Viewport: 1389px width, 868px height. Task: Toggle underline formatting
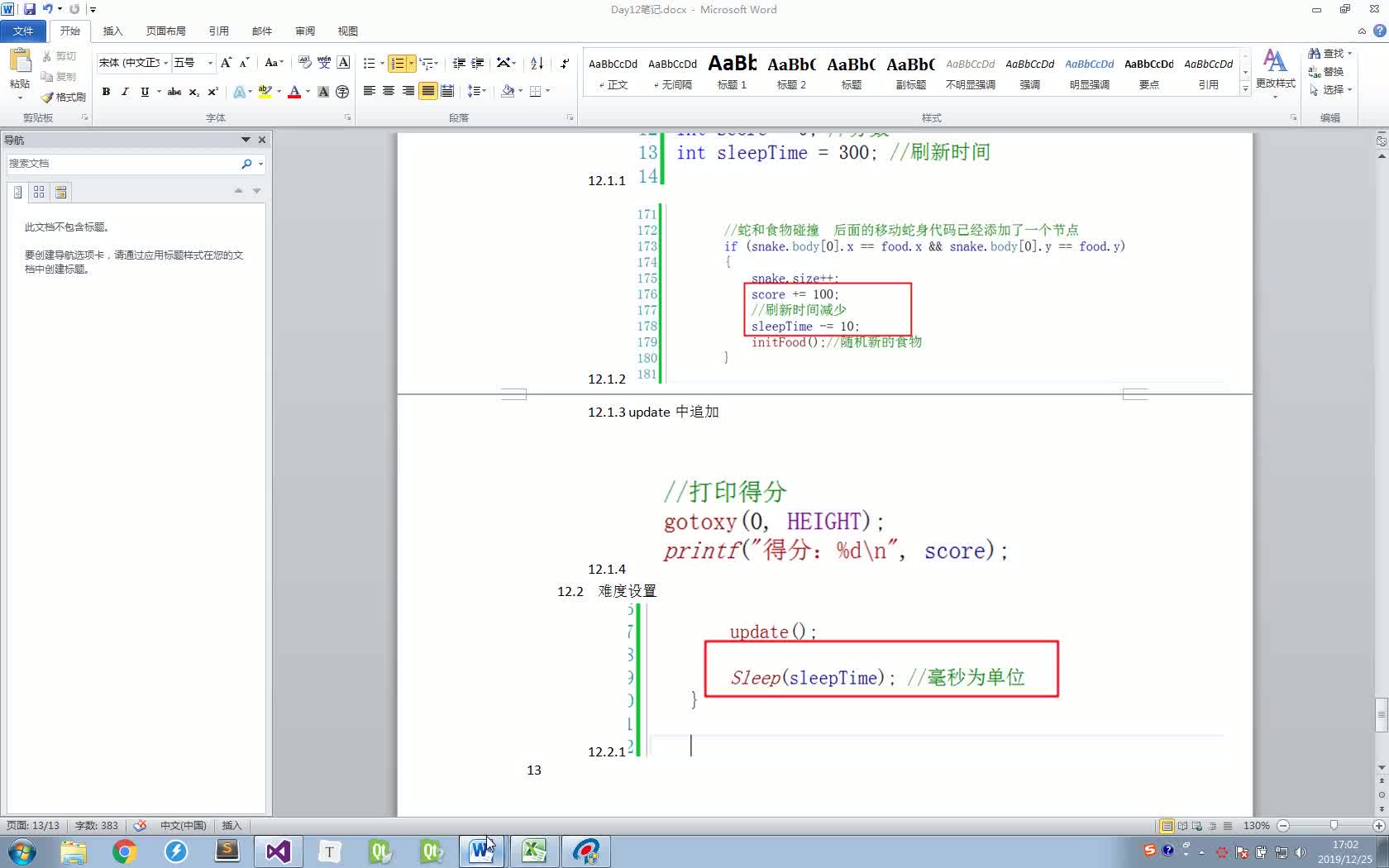pyautogui.click(x=145, y=92)
